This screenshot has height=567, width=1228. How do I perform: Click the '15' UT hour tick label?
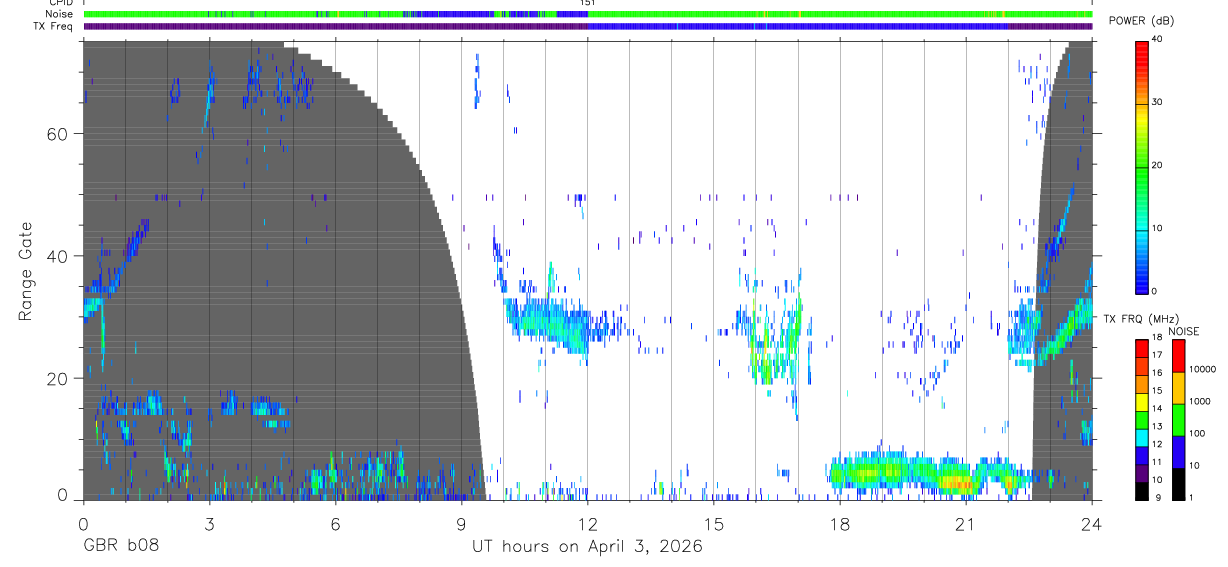pyautogui.click(x=713, y=522)
